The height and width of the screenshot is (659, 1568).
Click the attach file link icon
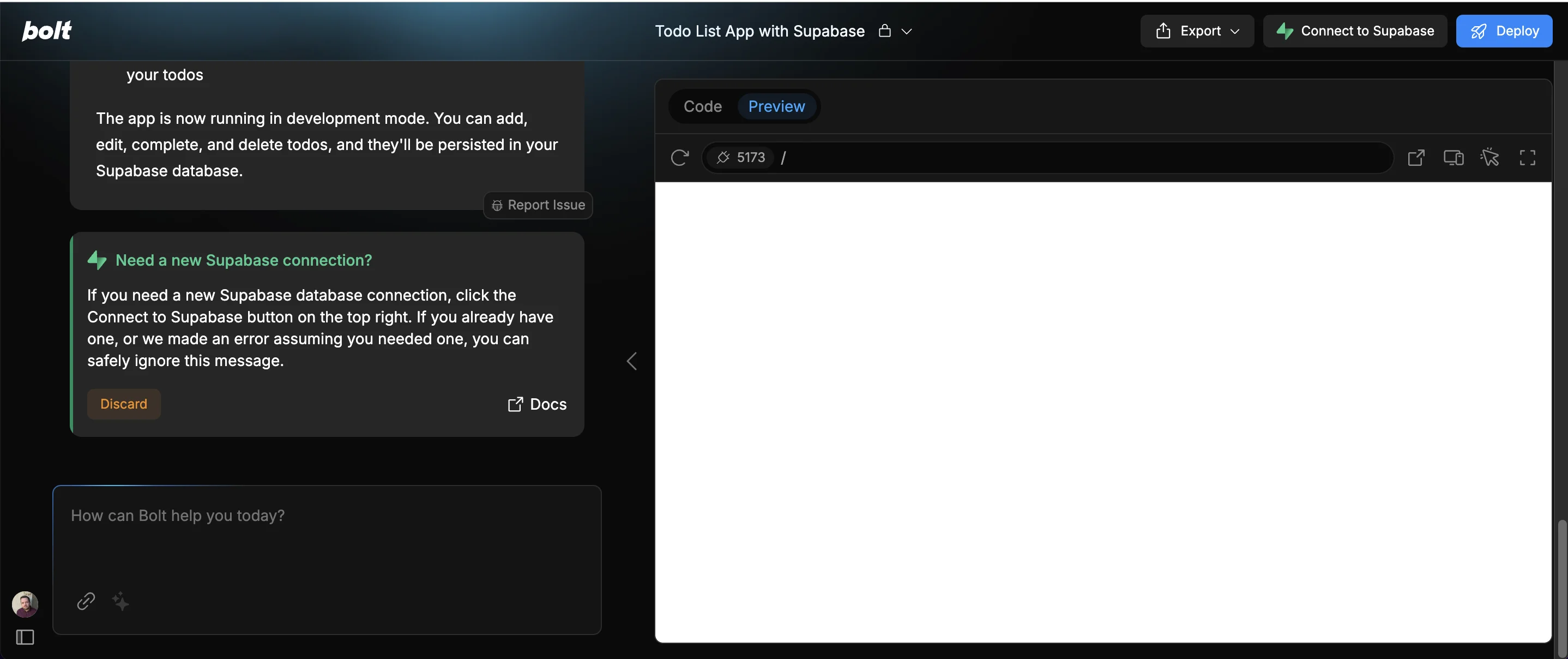(x=86, y=601)
